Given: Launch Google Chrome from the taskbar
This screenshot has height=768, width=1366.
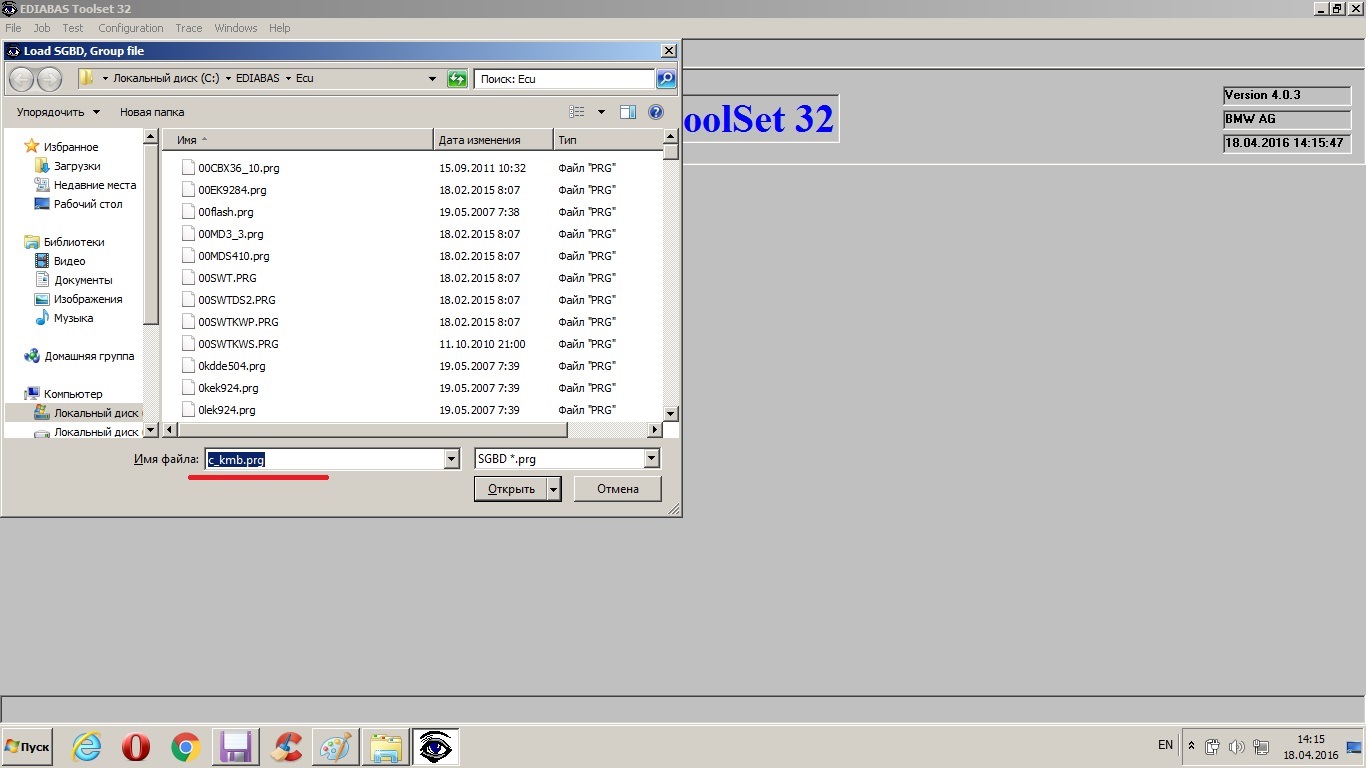Looking at the screenshot, I should coord(185,747).
